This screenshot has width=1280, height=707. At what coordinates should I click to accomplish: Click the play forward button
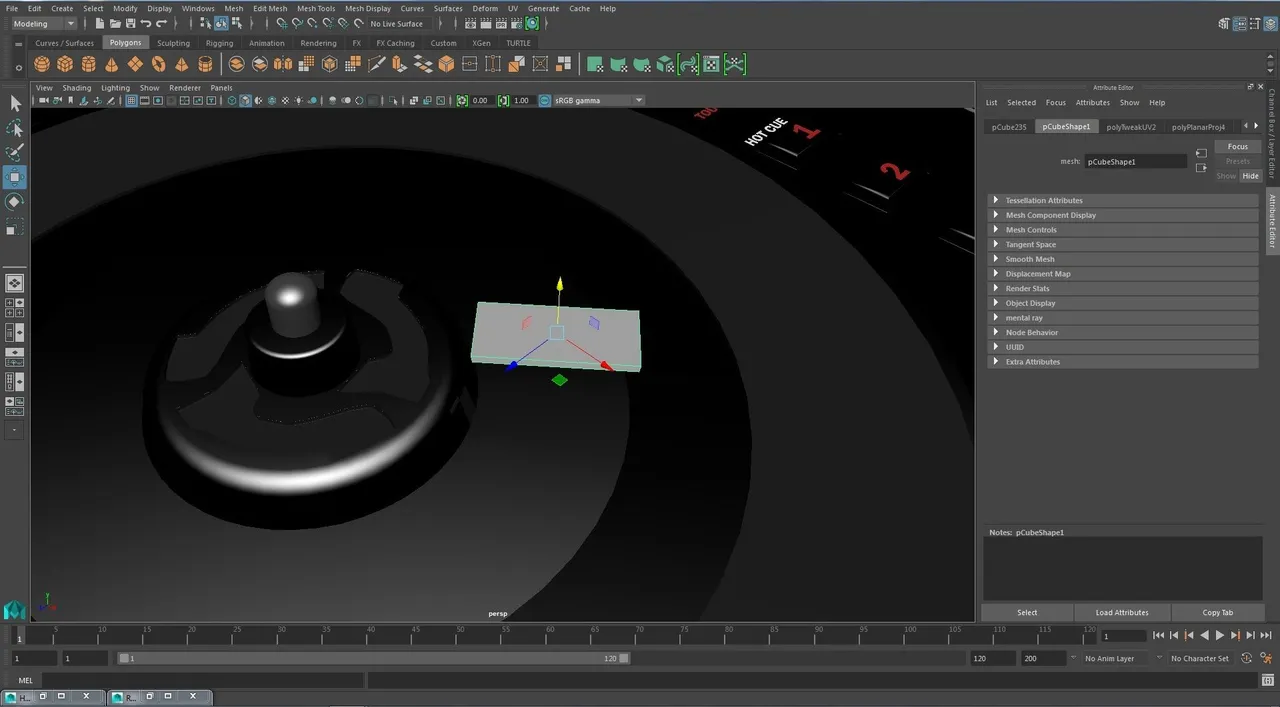1219,635
